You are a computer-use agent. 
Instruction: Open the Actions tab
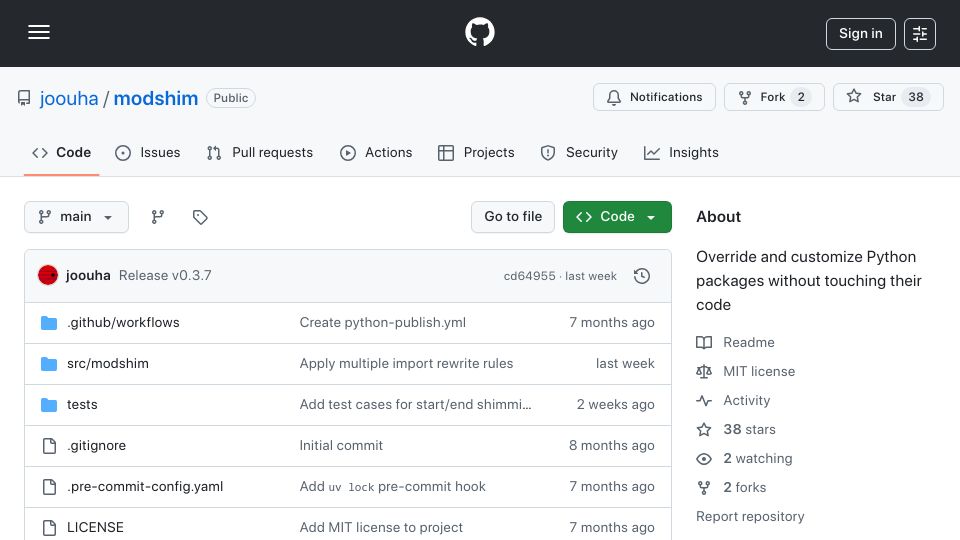[376, 152]
